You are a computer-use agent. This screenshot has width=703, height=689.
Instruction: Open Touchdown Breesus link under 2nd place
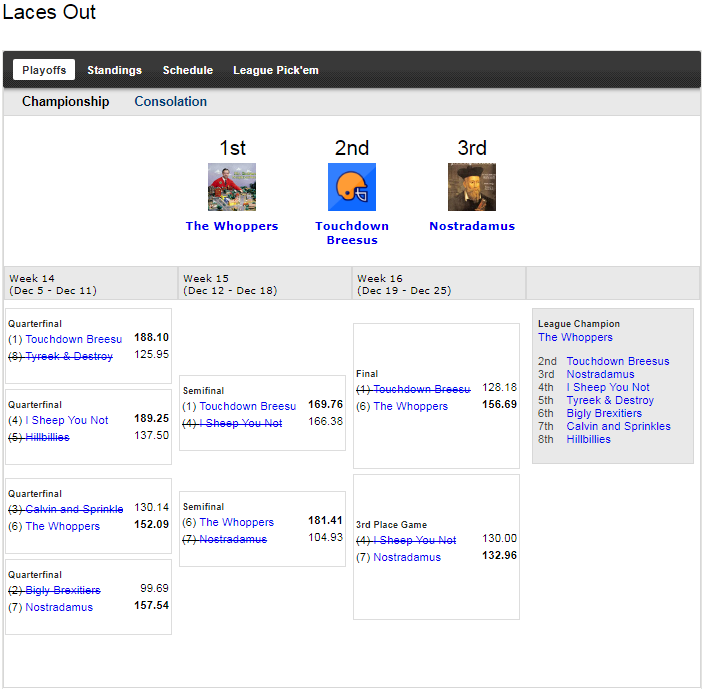[352, 233]
